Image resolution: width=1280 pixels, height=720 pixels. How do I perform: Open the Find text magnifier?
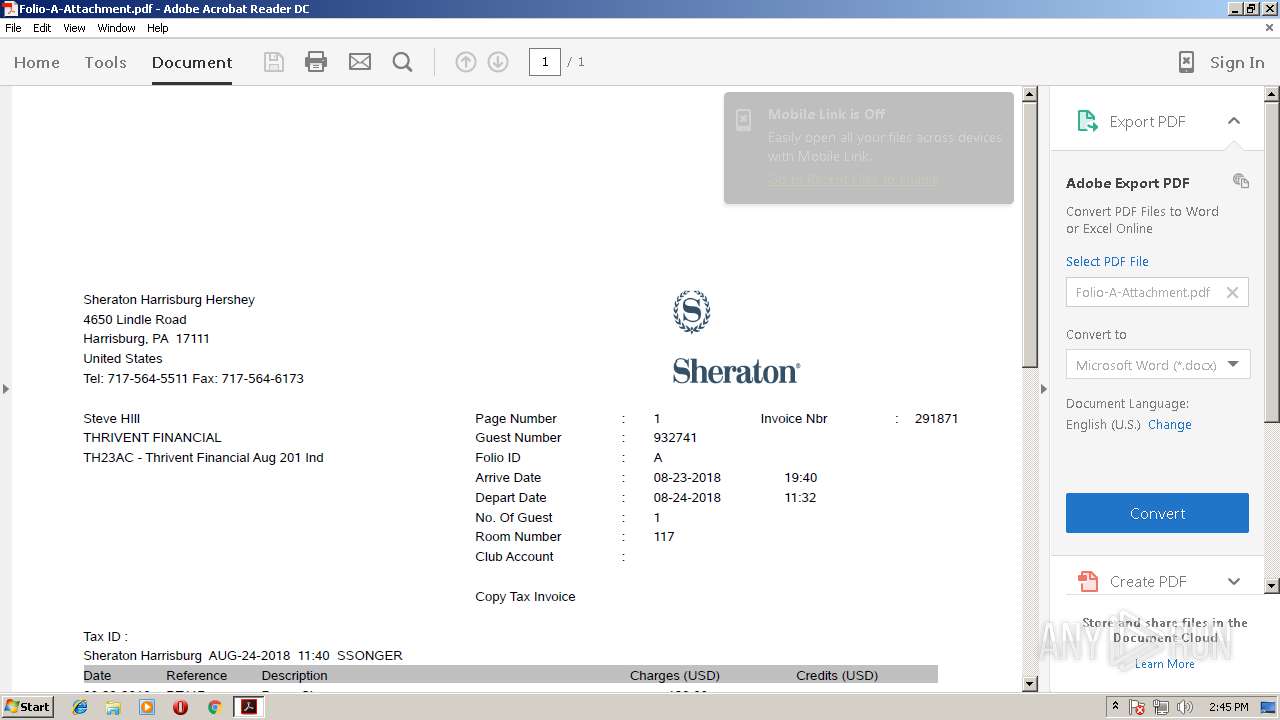pyautogui.click(x=403, y=62)
